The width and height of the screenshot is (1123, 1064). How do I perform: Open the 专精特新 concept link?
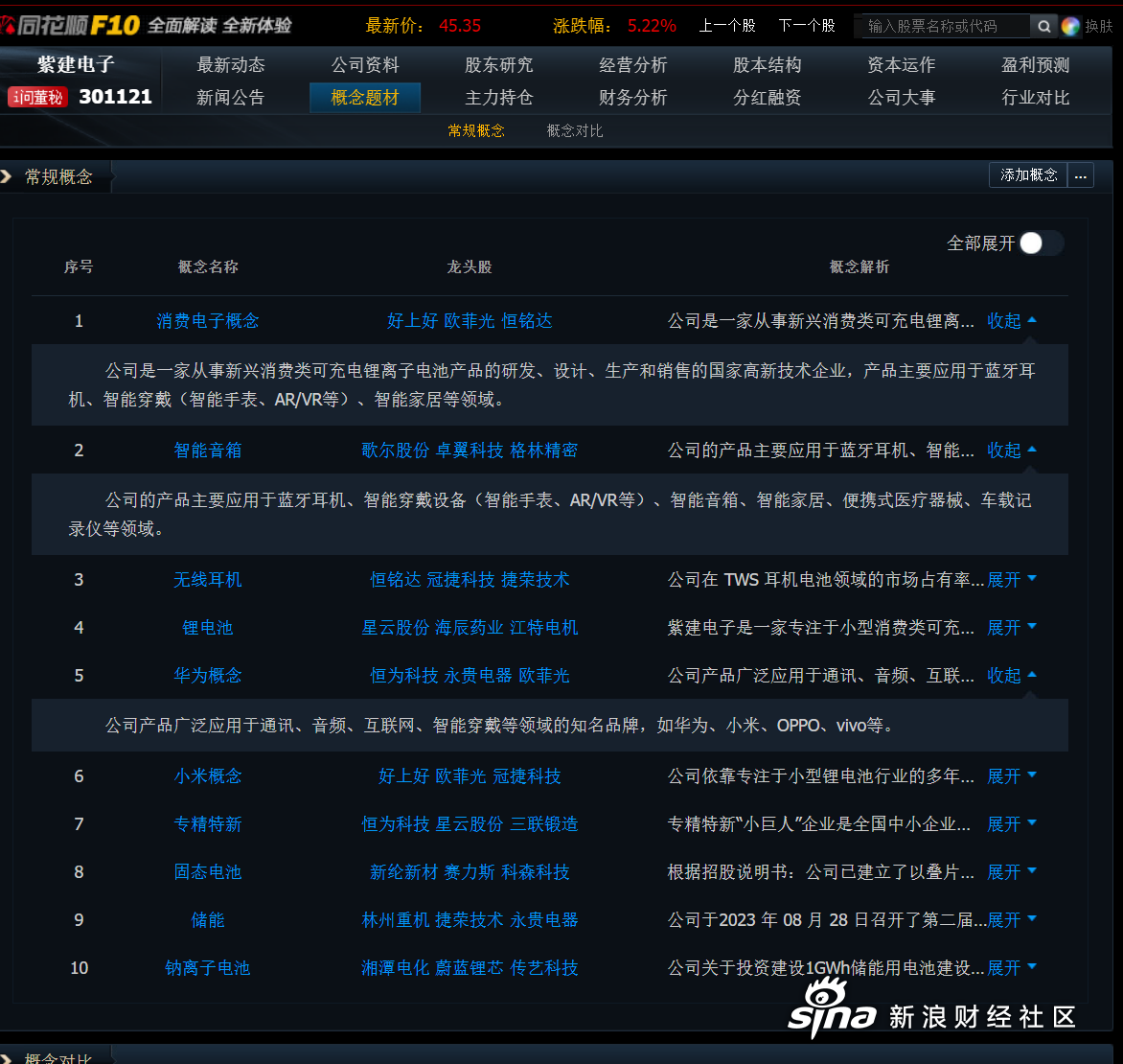[208, 824]
